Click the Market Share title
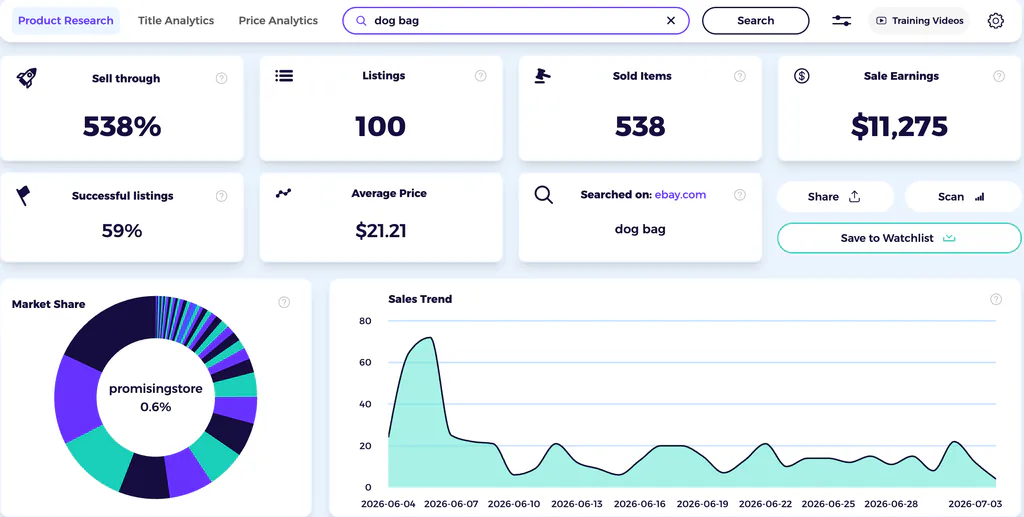Viewport: 1024px width, 517px height. pos(48,304)
